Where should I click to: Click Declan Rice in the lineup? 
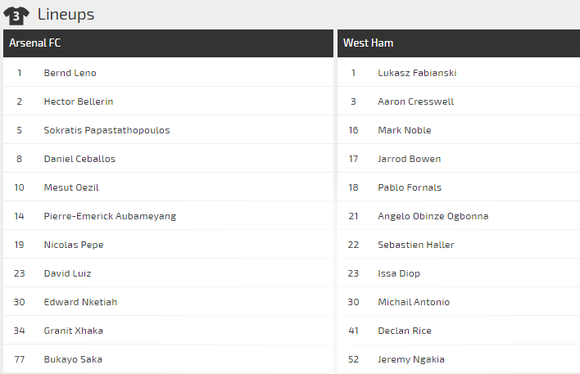point(404,331)
